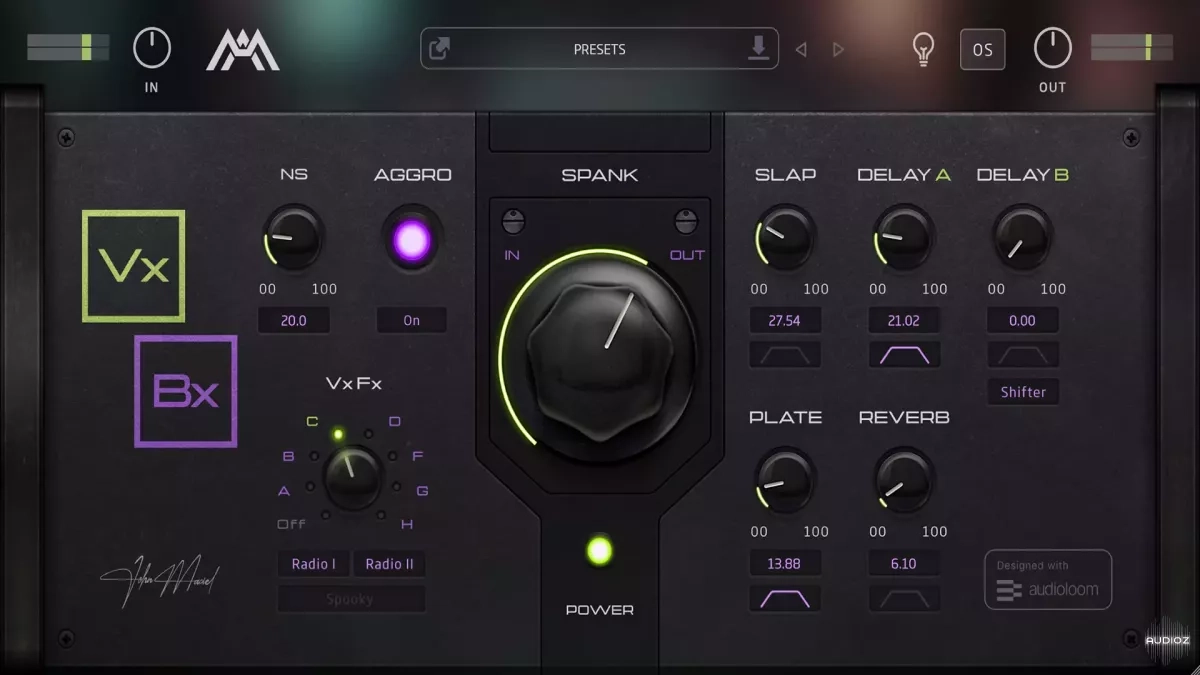
Task: Click the mountain logo icon
Action: (x=243, y=49)
